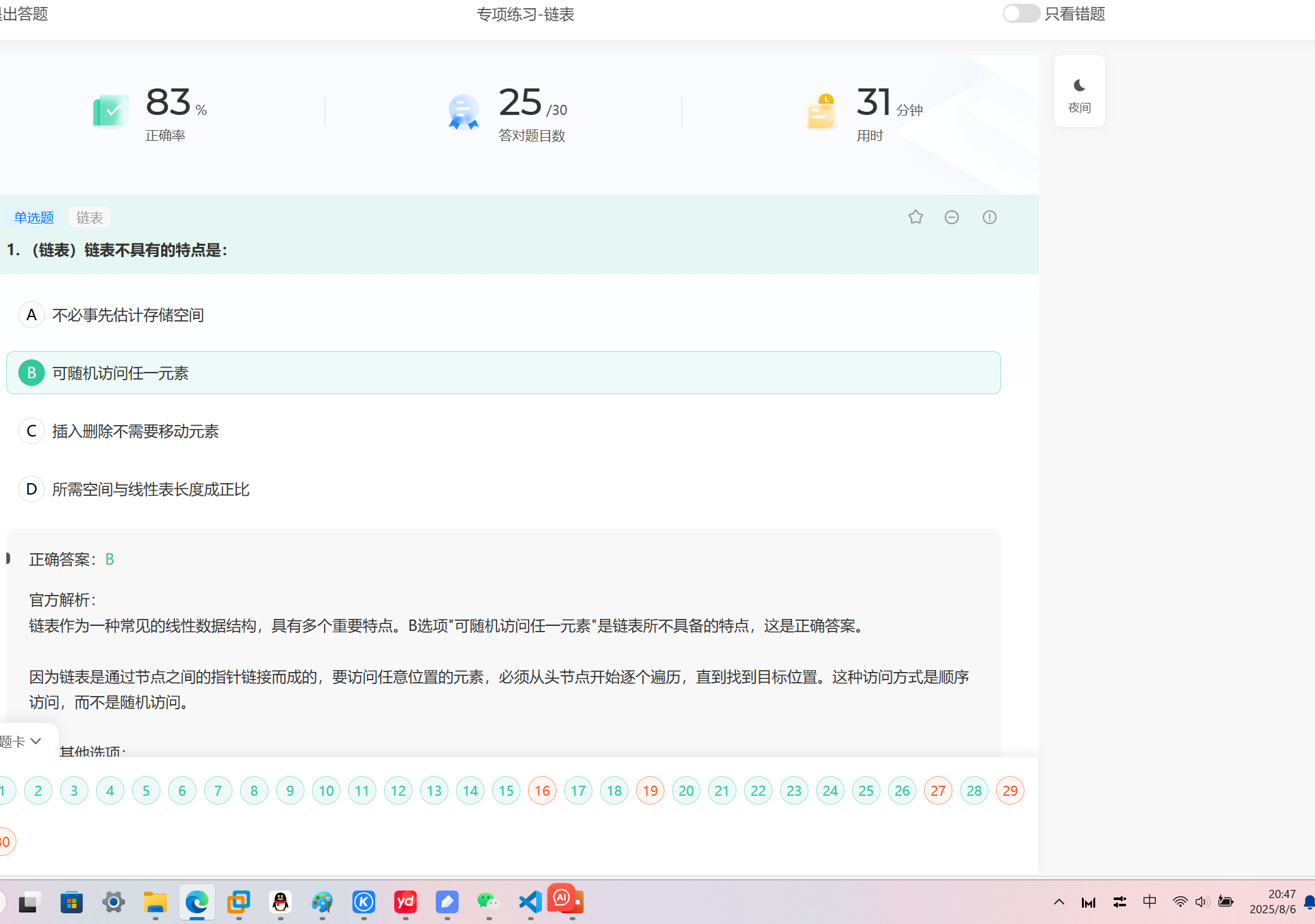This screenshot has width=1315, height=924.
Task: Open Settings gear in taskbar
Action: (114, 902)
